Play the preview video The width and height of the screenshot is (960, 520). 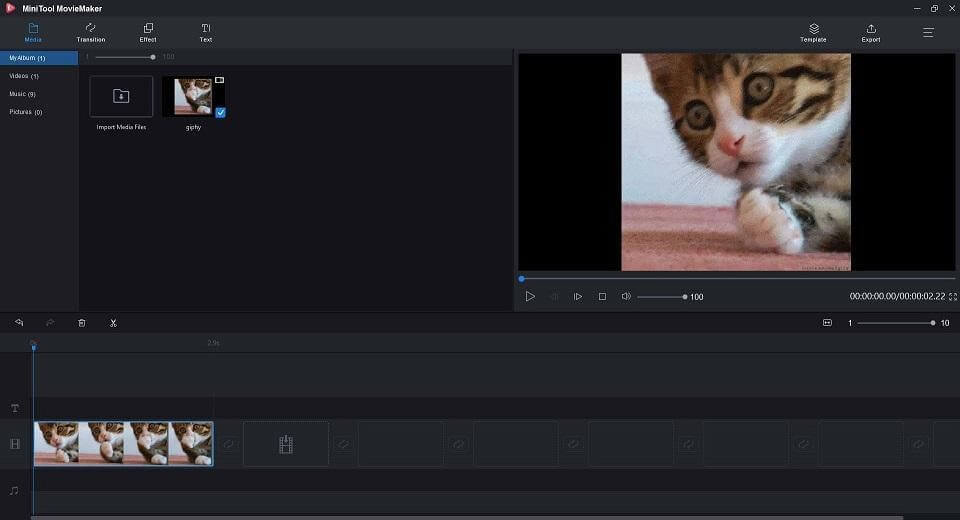pyautogui.click(x=530, y=296)
